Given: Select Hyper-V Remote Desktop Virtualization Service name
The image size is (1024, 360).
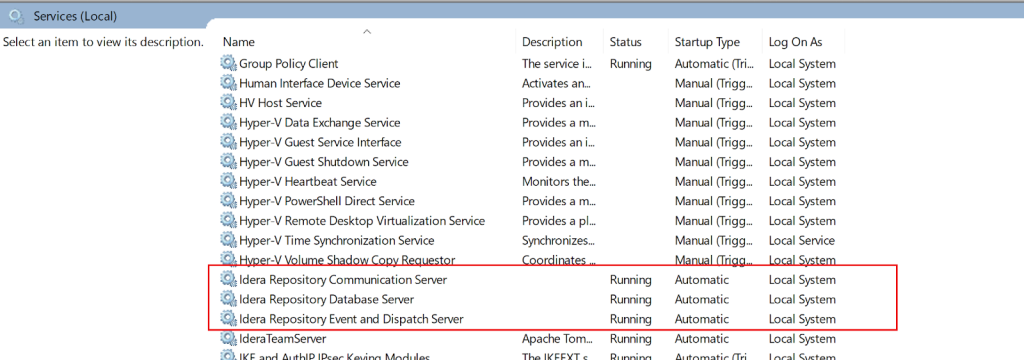Looking at the screenshot, I should 362,221.
